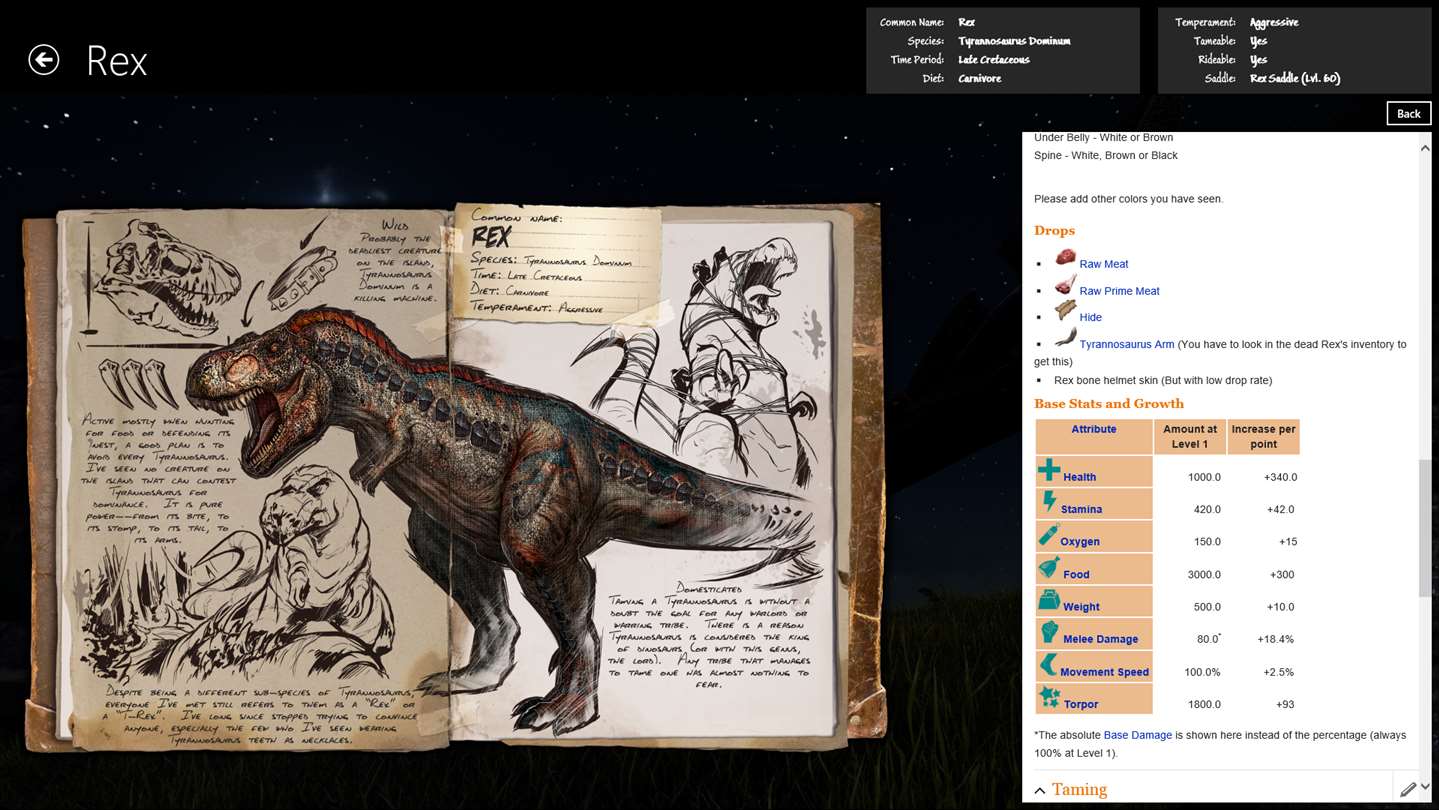Click the pencil edit icon beside Taming
This screenshot has height=810, width=1439.
coord(1408,790)
